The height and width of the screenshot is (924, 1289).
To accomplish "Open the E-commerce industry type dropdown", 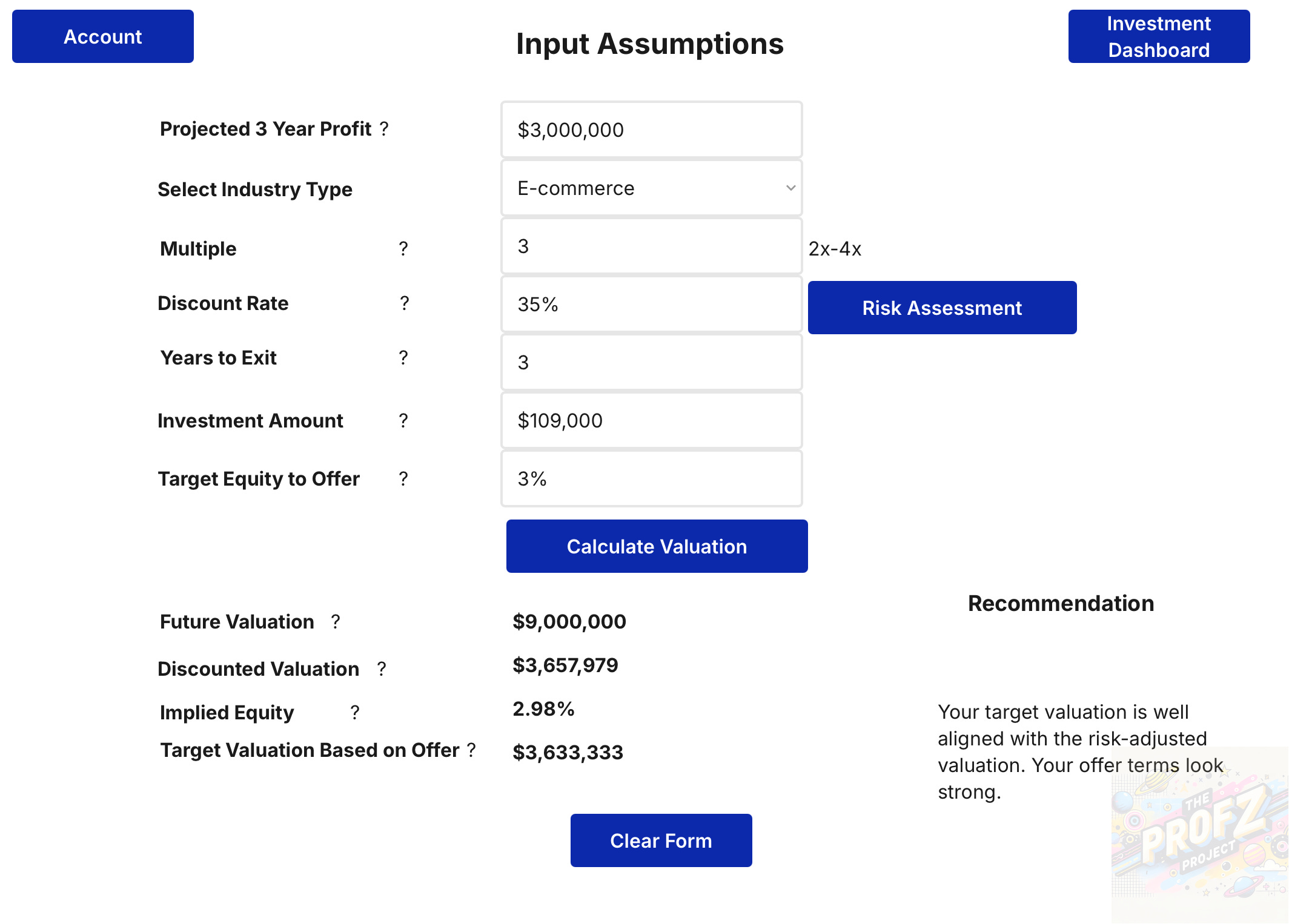I will click(x=652, y=188).
